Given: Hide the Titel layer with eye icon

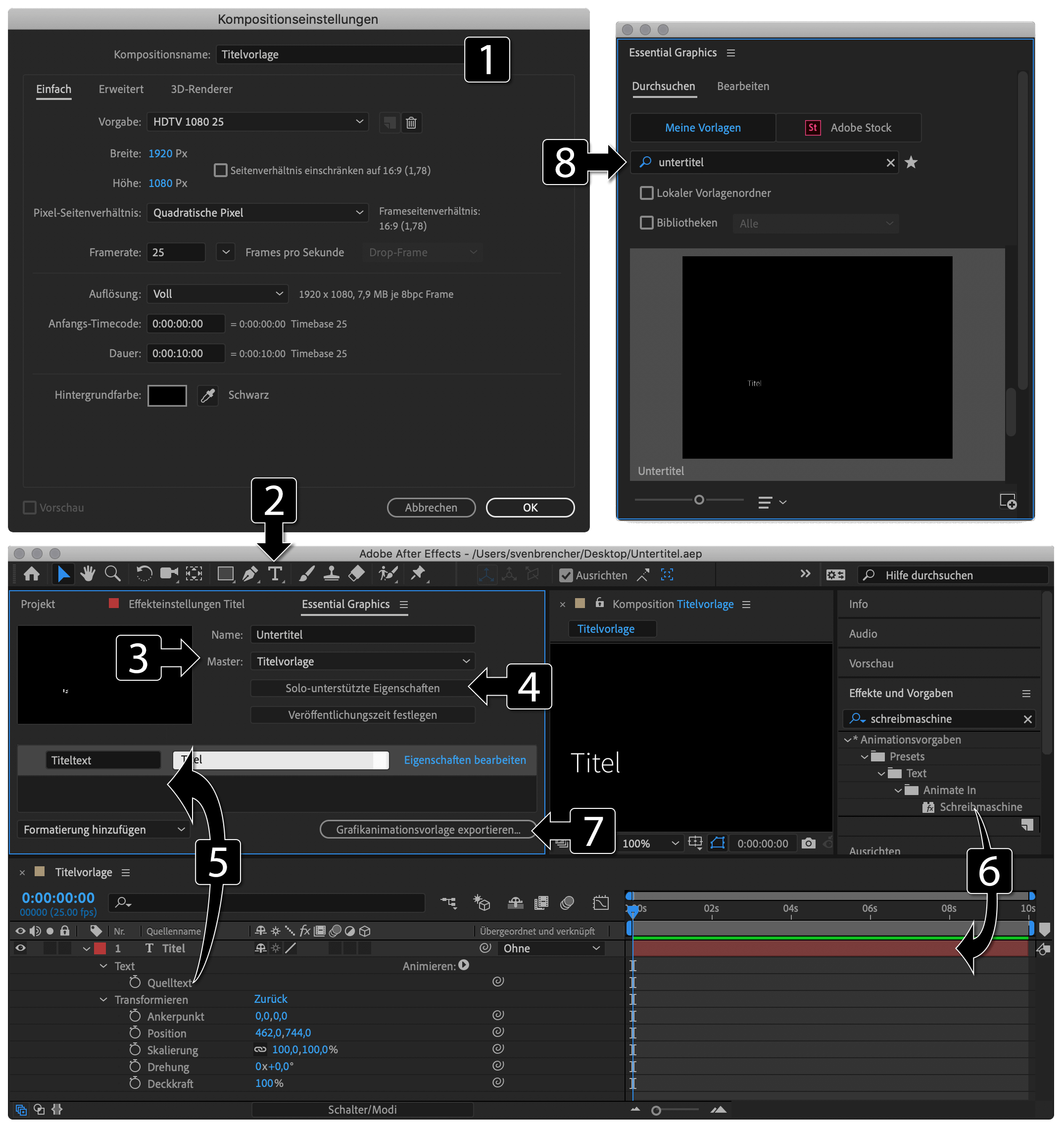Looking at the screenshot, I should coord(20,948).
